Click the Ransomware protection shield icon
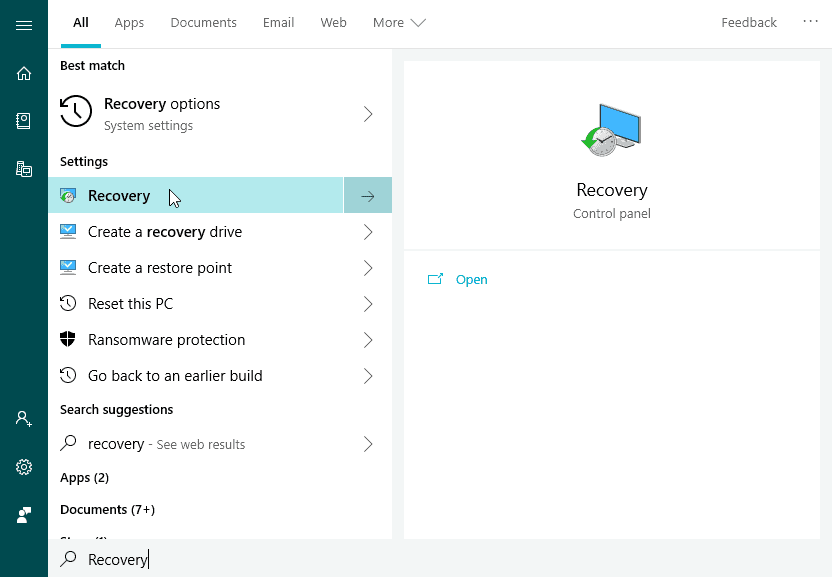Screen dimensions: 832x577 (x=68, y=339)
